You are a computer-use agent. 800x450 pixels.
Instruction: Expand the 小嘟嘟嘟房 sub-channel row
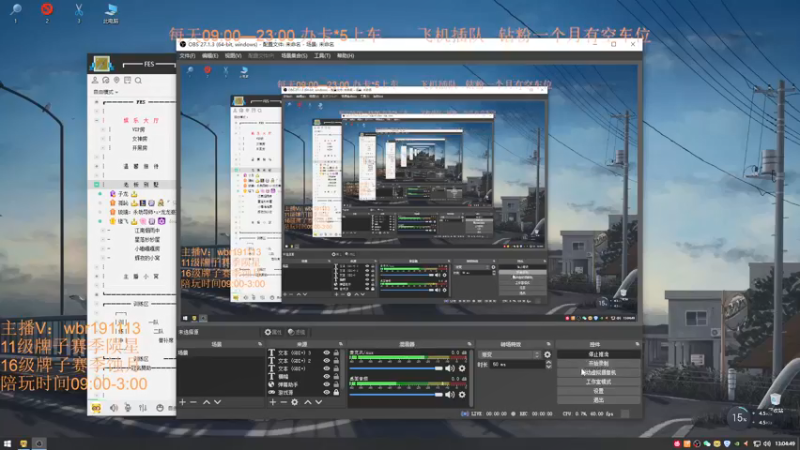(103, 248)
